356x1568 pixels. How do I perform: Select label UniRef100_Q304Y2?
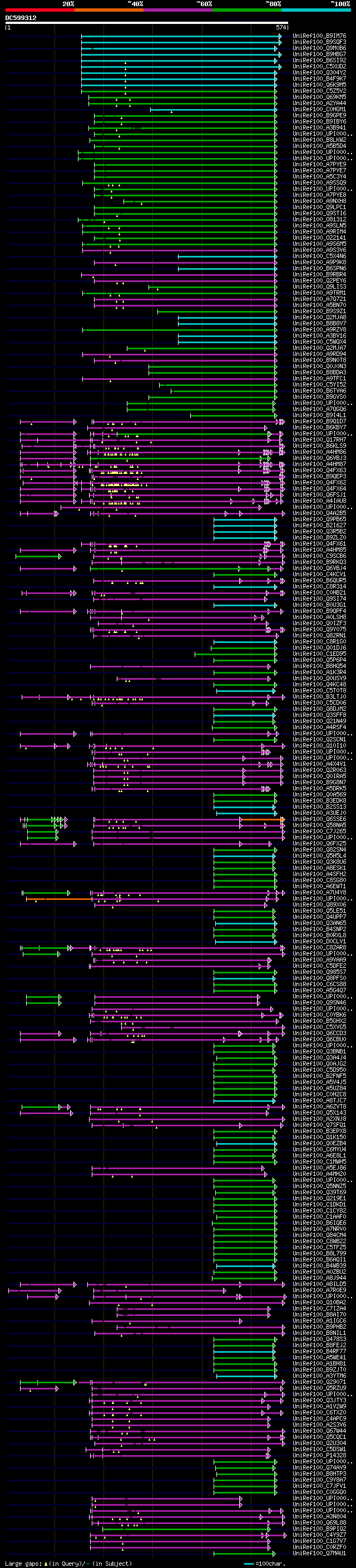[x=319, y=72]
